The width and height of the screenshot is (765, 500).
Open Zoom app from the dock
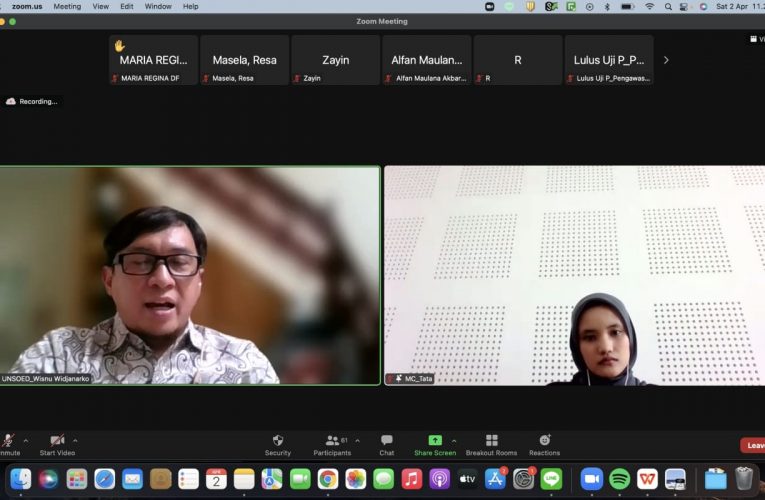(x=591, y=479)
